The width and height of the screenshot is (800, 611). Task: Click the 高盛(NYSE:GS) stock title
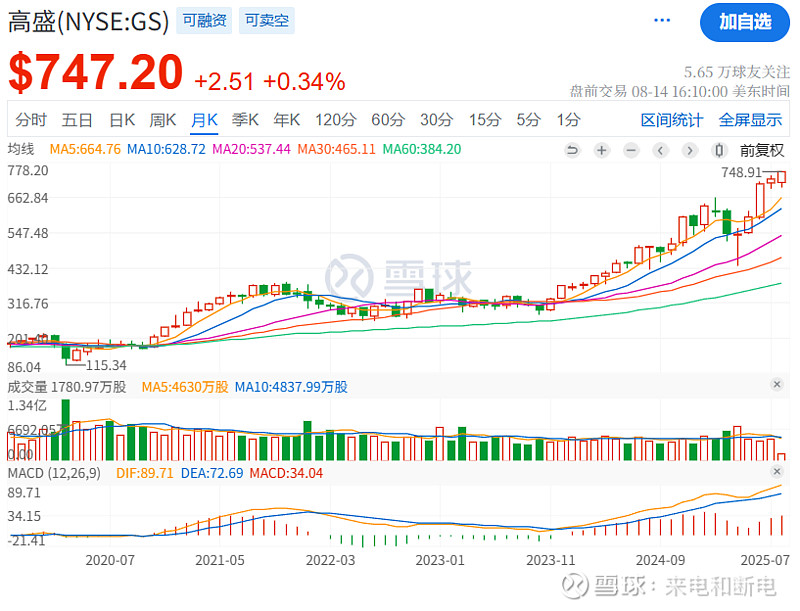click(88, 21)
